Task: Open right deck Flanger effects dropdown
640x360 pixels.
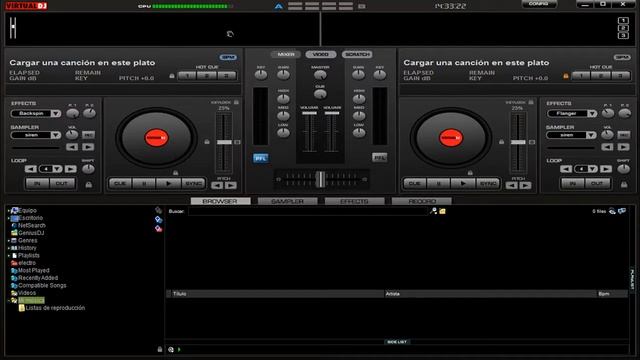Action: pyautogui.click(x=592, y=113)
